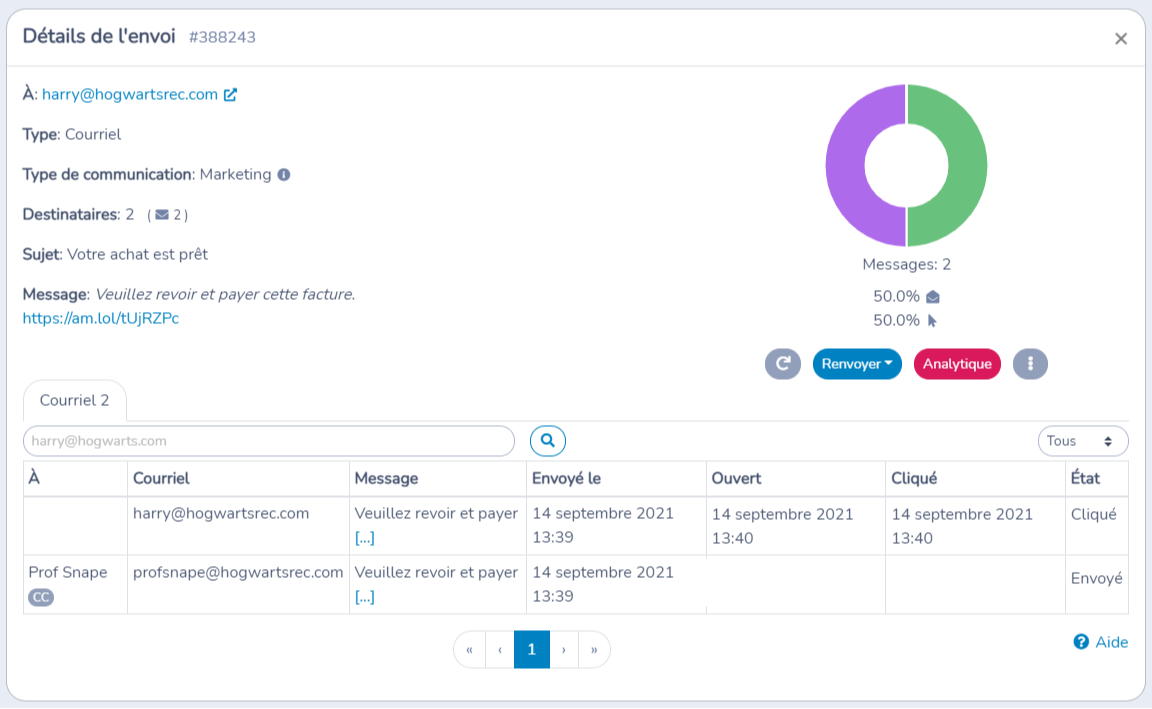Open the harry@hogwartsrec.com recipient link

pyautogui.click(x=130, y=95)
